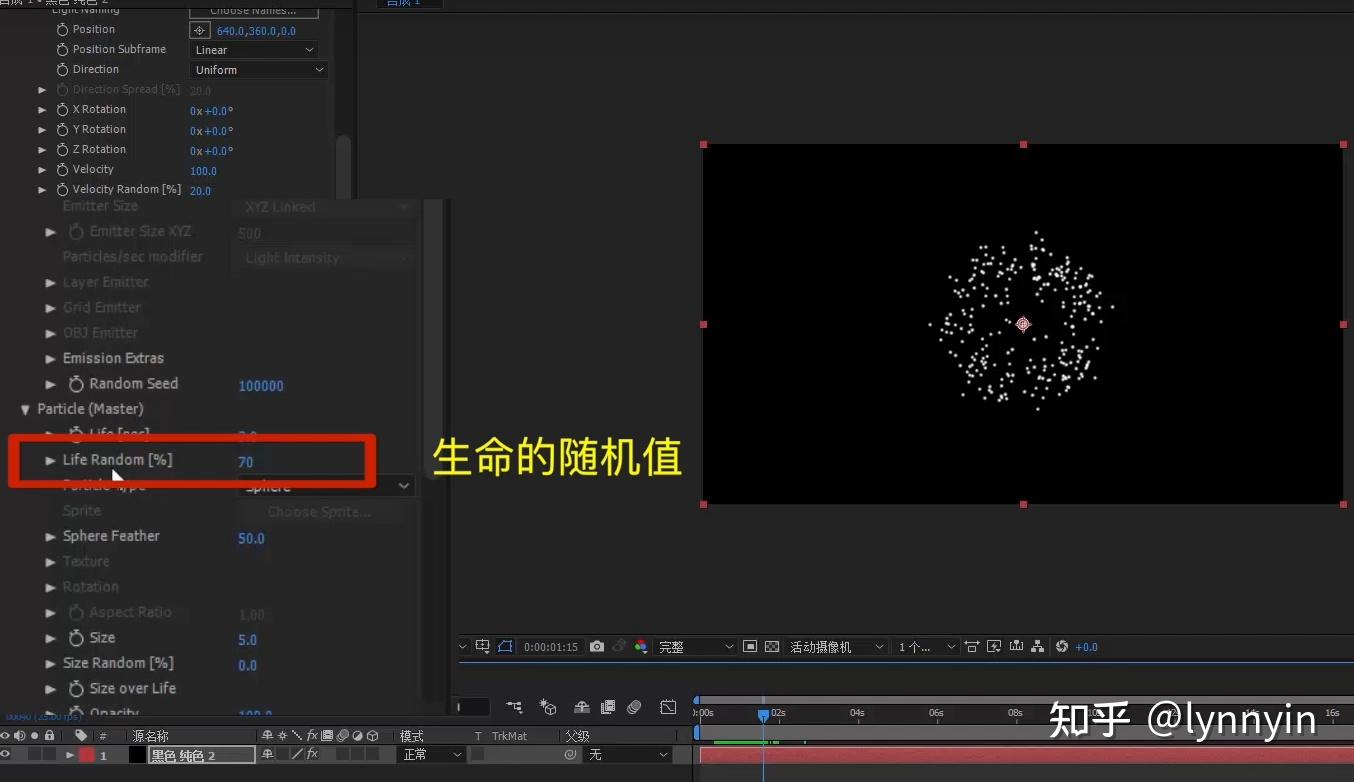Image resolution: width=1354 pixels, height=782 pixels.
Task: Open the composition mini-flowchart icon
Action: [514, 708]
